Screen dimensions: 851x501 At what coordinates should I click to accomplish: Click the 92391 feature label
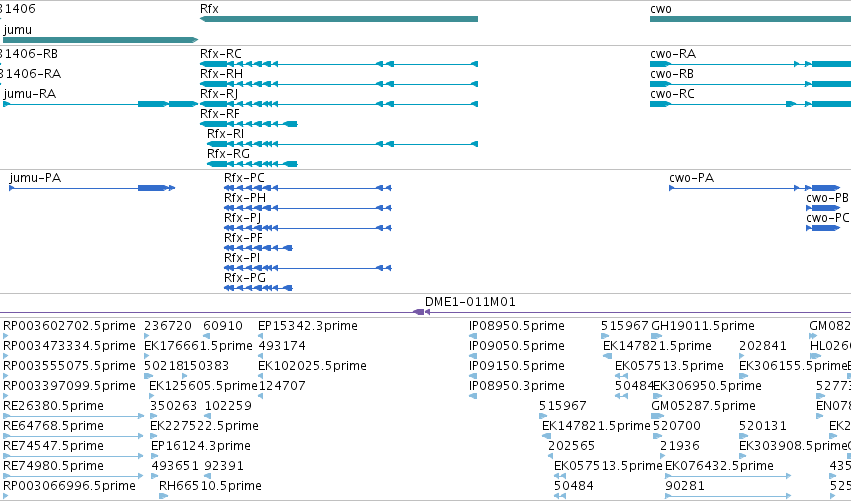224,466
